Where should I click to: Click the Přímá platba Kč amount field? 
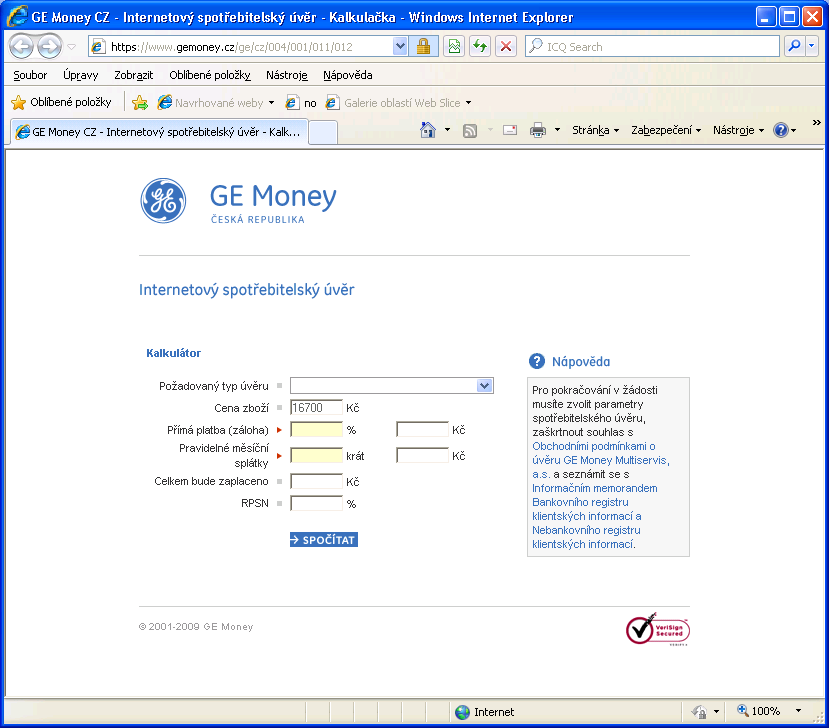422,429
